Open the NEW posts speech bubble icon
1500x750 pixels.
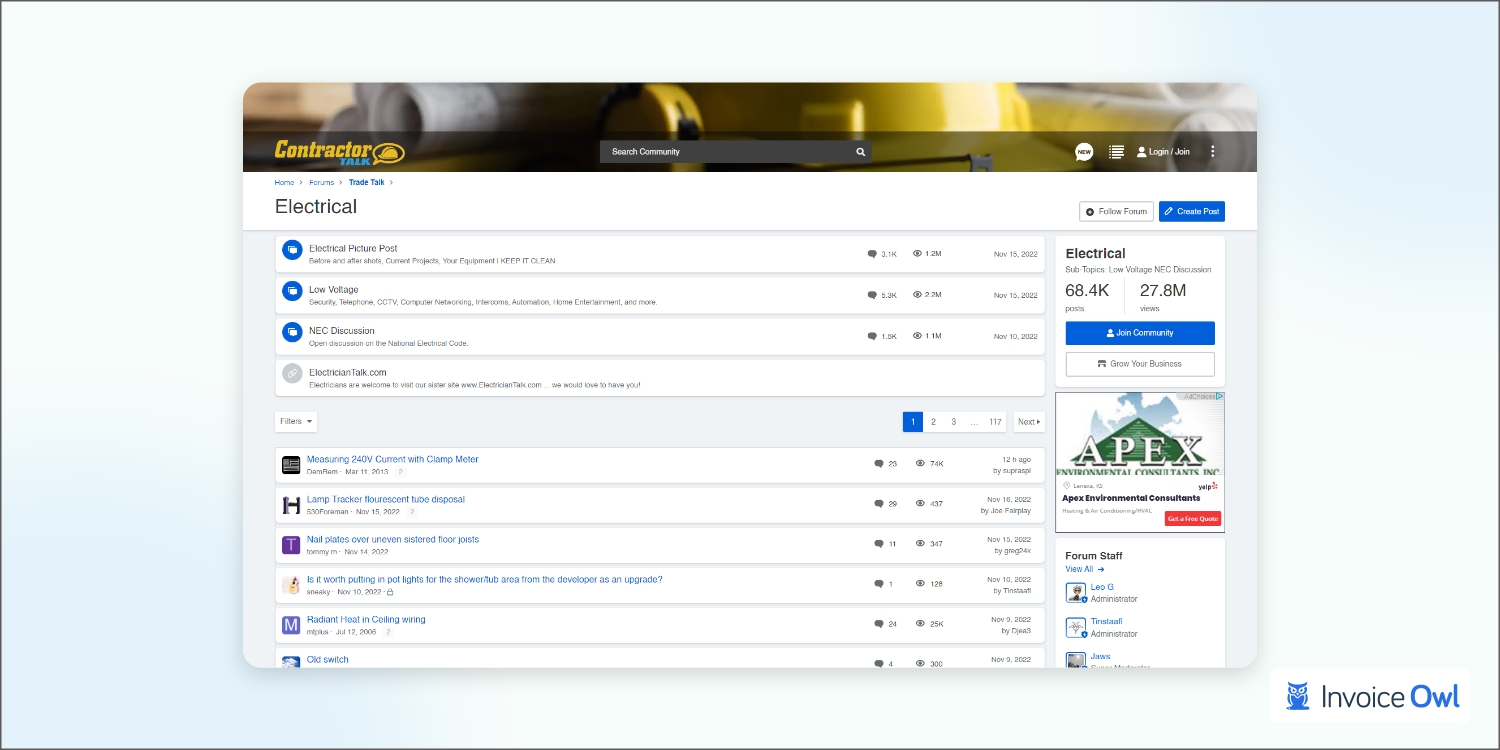point(1084,152)
